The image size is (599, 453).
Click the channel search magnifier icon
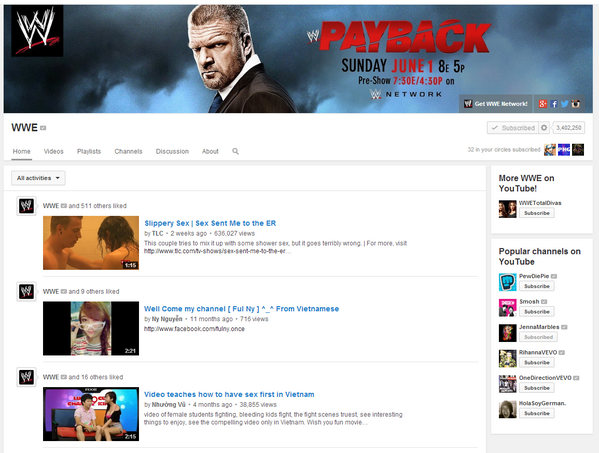[235, 151]
